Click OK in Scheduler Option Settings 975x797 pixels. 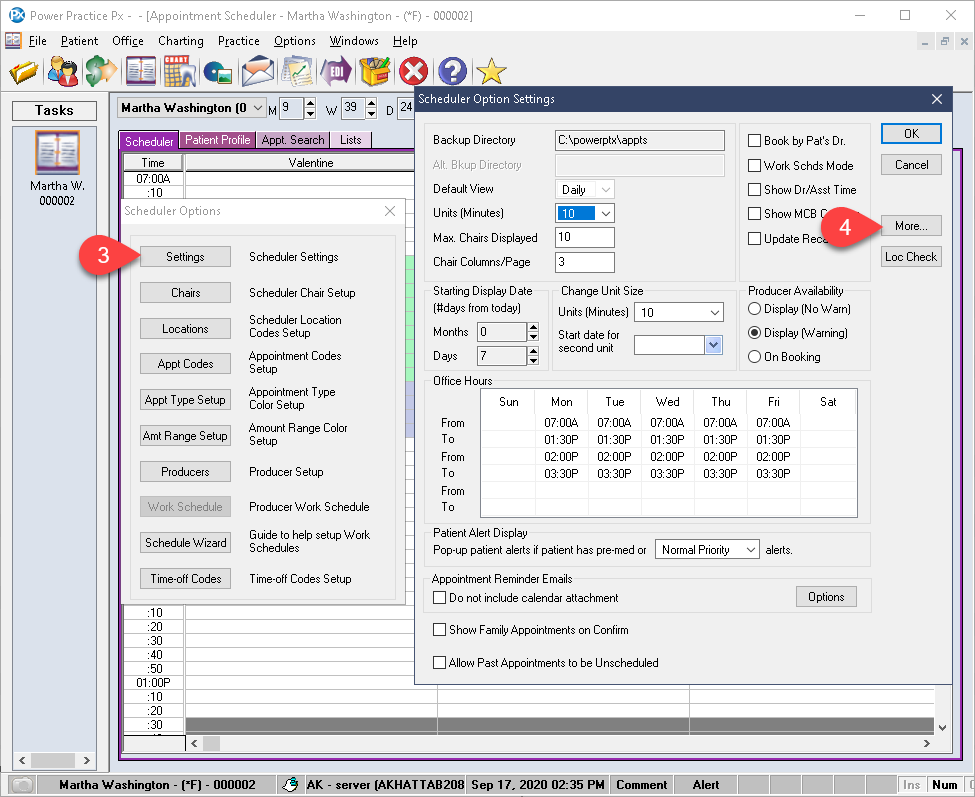click(x=911, y=134)
